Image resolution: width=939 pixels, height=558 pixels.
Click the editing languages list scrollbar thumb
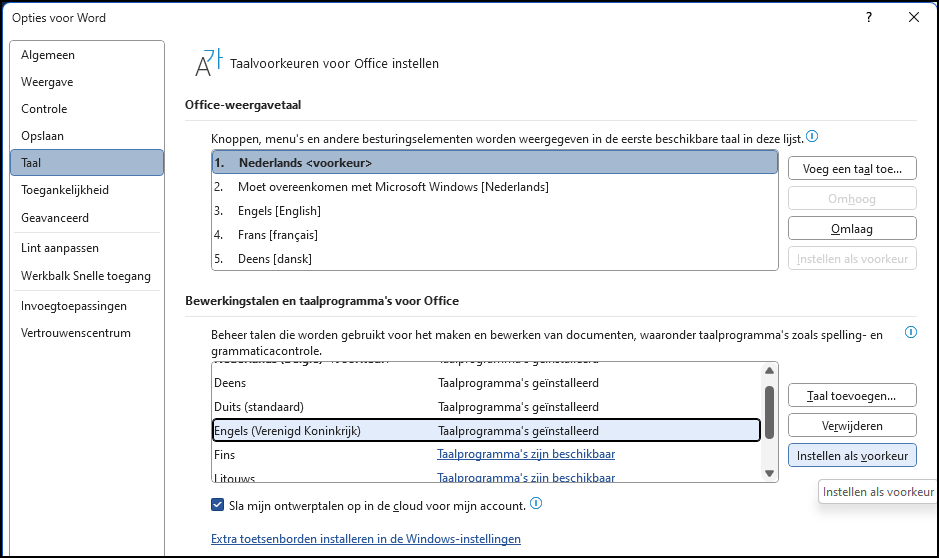pyautogui.click(x=770, y=413)
